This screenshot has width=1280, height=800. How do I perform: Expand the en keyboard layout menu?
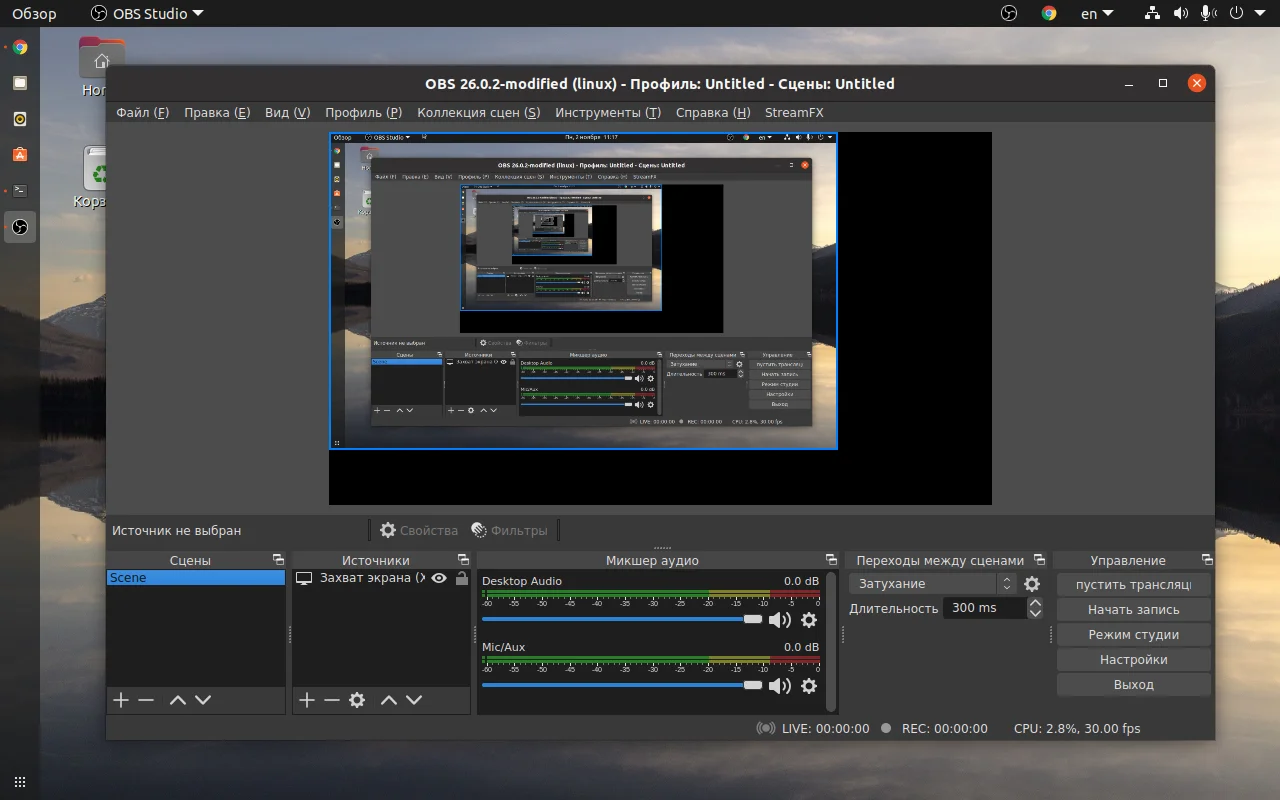click(x=1096, y=14)
